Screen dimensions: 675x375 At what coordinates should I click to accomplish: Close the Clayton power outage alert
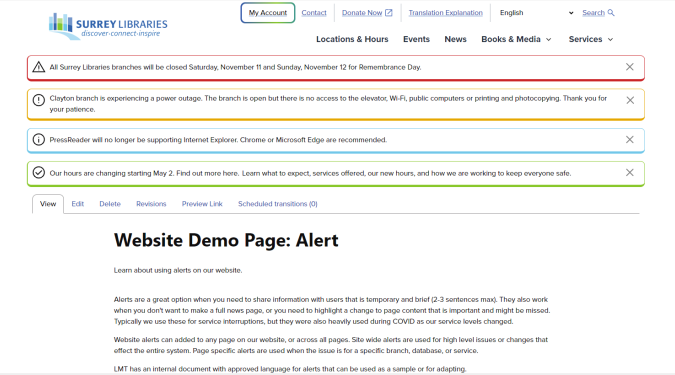630,100
